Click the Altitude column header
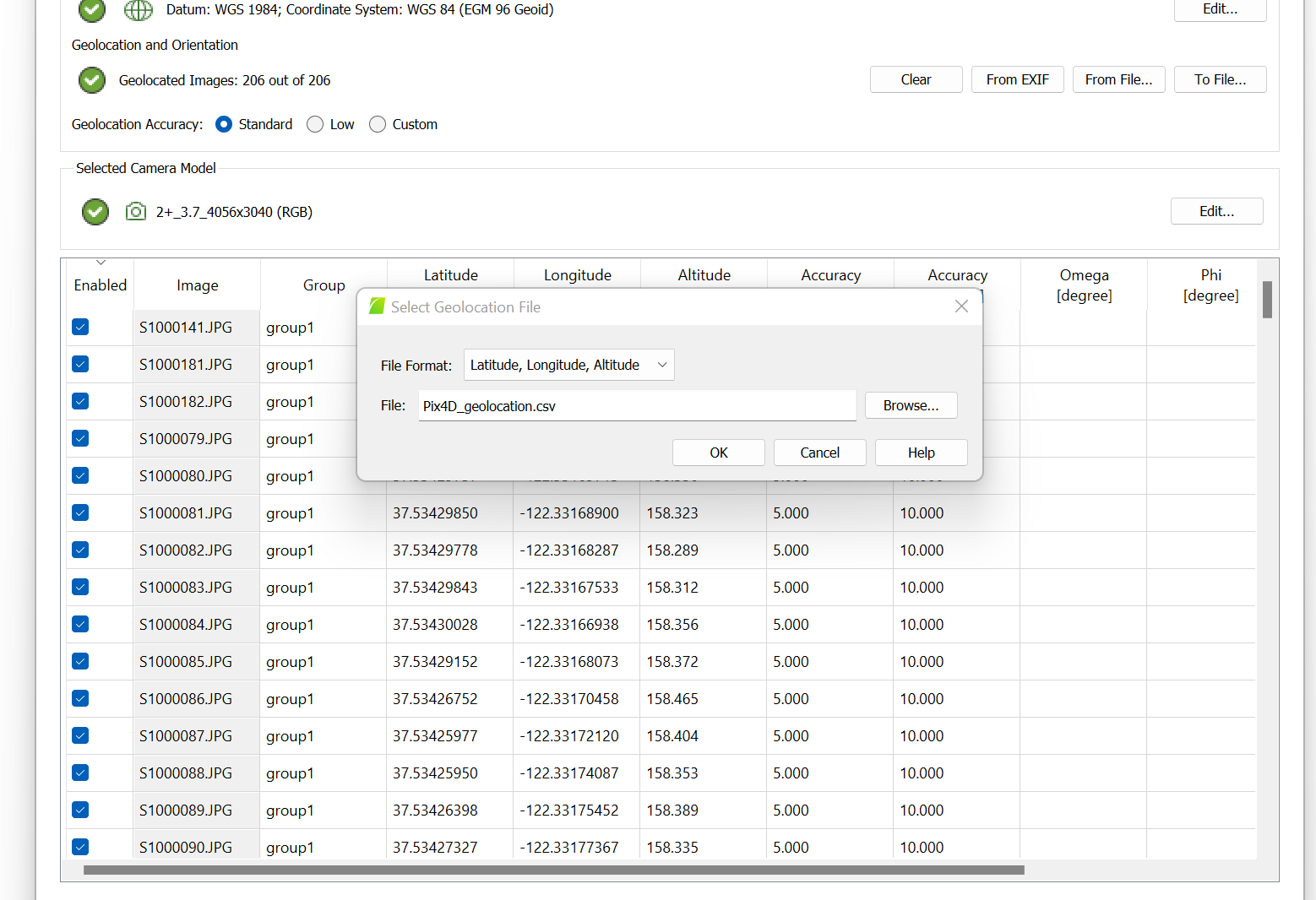The image size is (1316, 900). 704,275
